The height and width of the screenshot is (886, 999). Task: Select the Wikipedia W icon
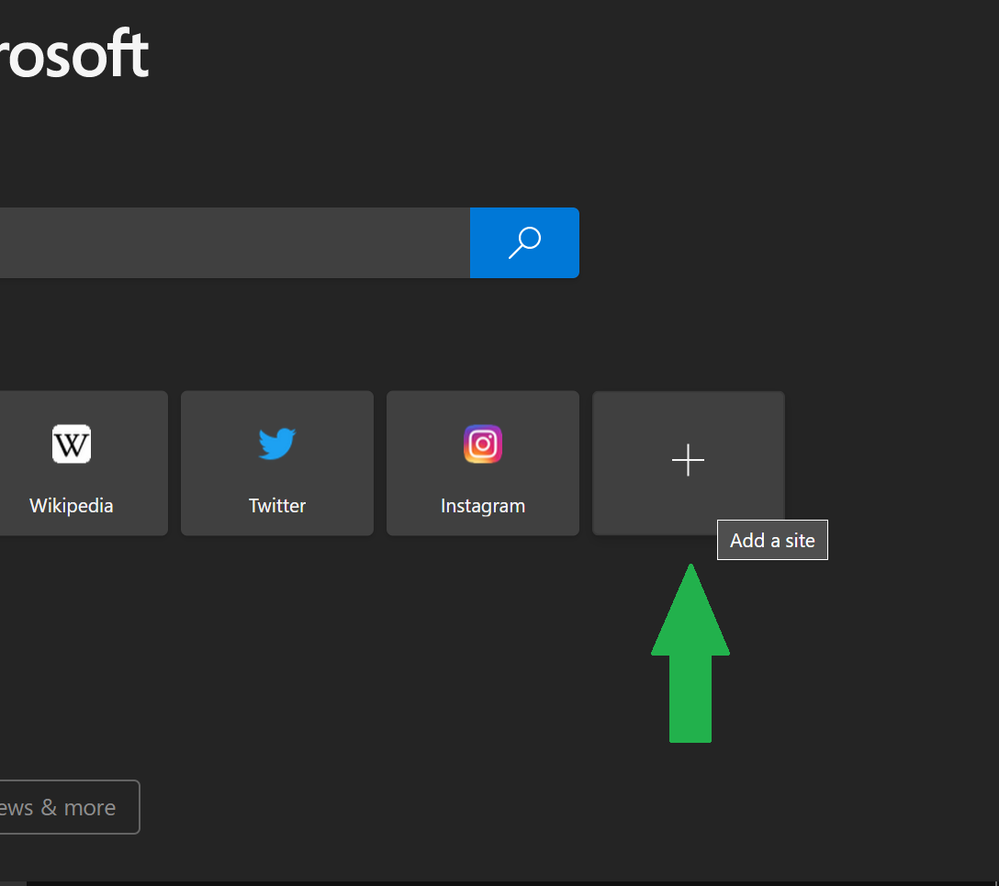pos(71,444)
